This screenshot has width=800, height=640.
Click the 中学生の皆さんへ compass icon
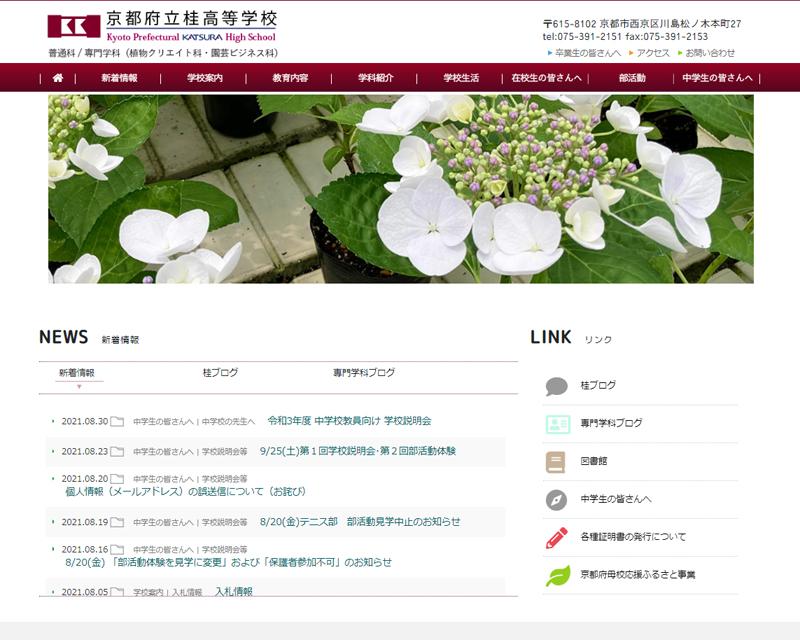coord(557,500)
